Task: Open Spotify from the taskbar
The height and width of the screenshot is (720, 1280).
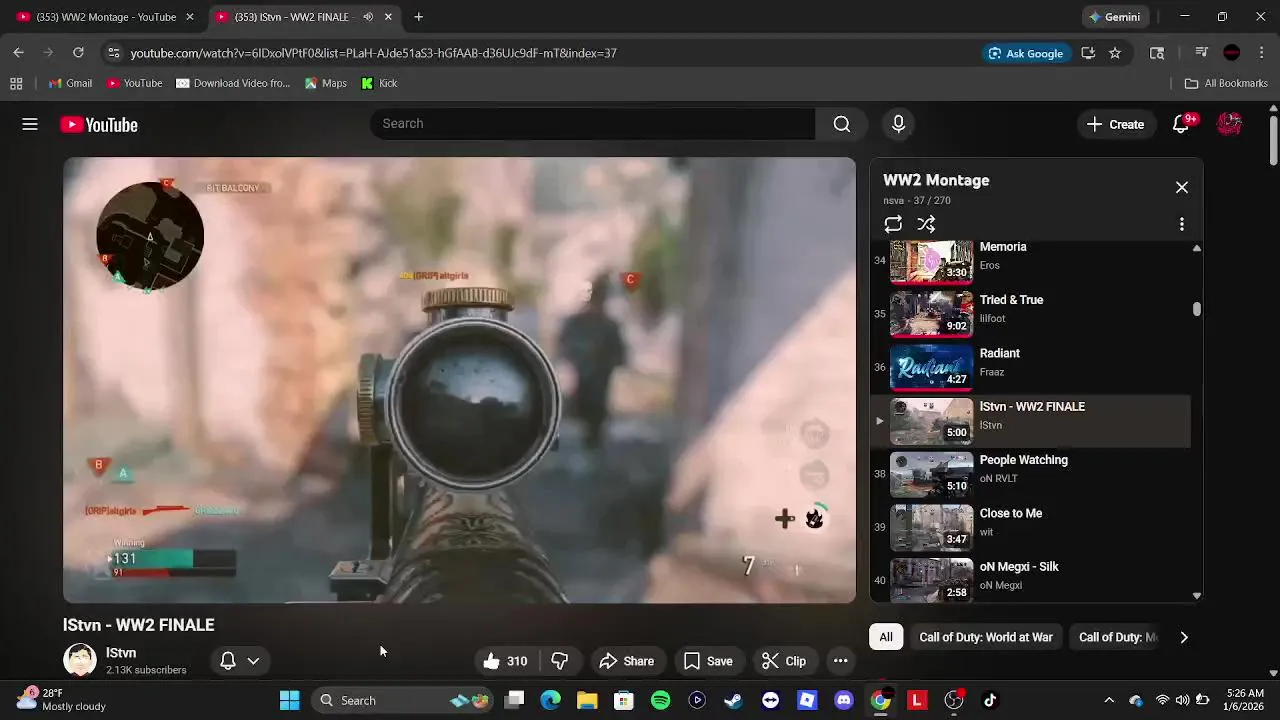Action: pos(660,700)
